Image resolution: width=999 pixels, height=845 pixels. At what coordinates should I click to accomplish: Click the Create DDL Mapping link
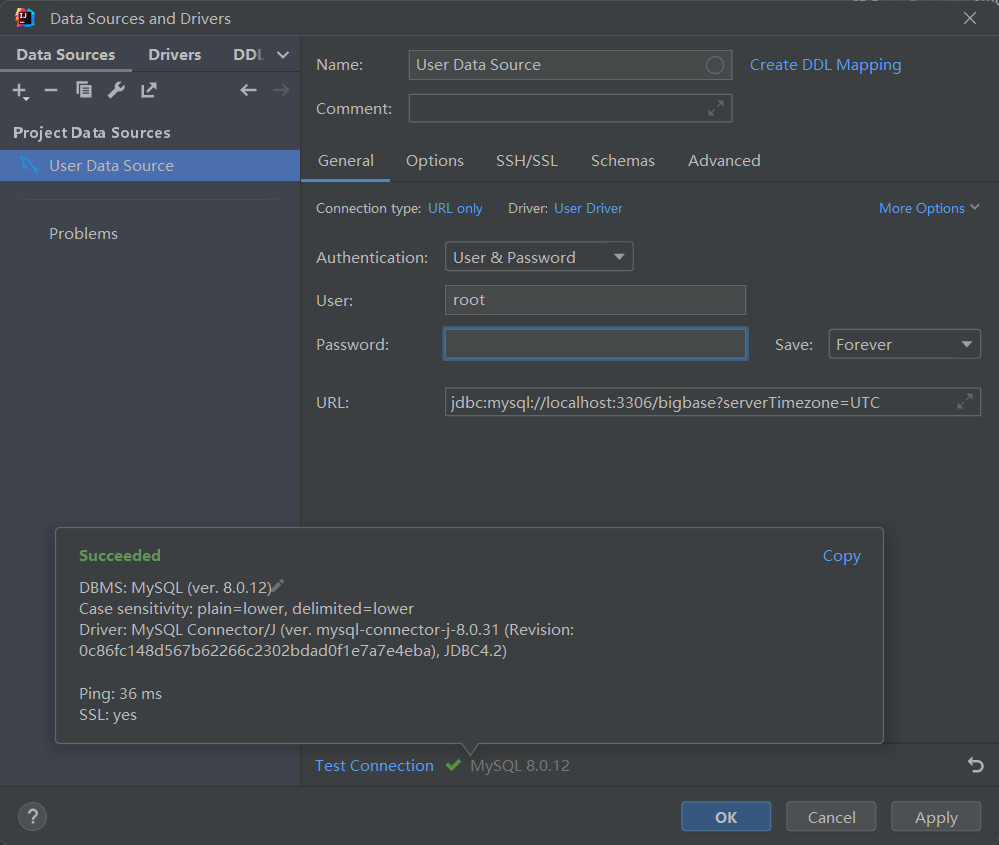pyautogui.click(x=825, y=65)
